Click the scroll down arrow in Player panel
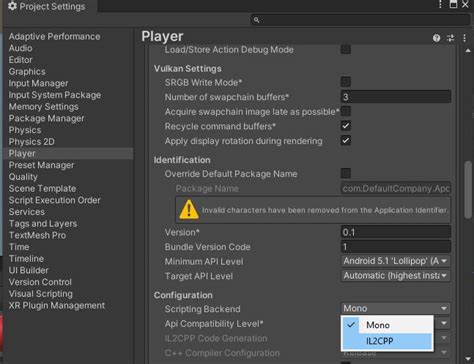This screenshot has width=474, height=364. point(468,359)
